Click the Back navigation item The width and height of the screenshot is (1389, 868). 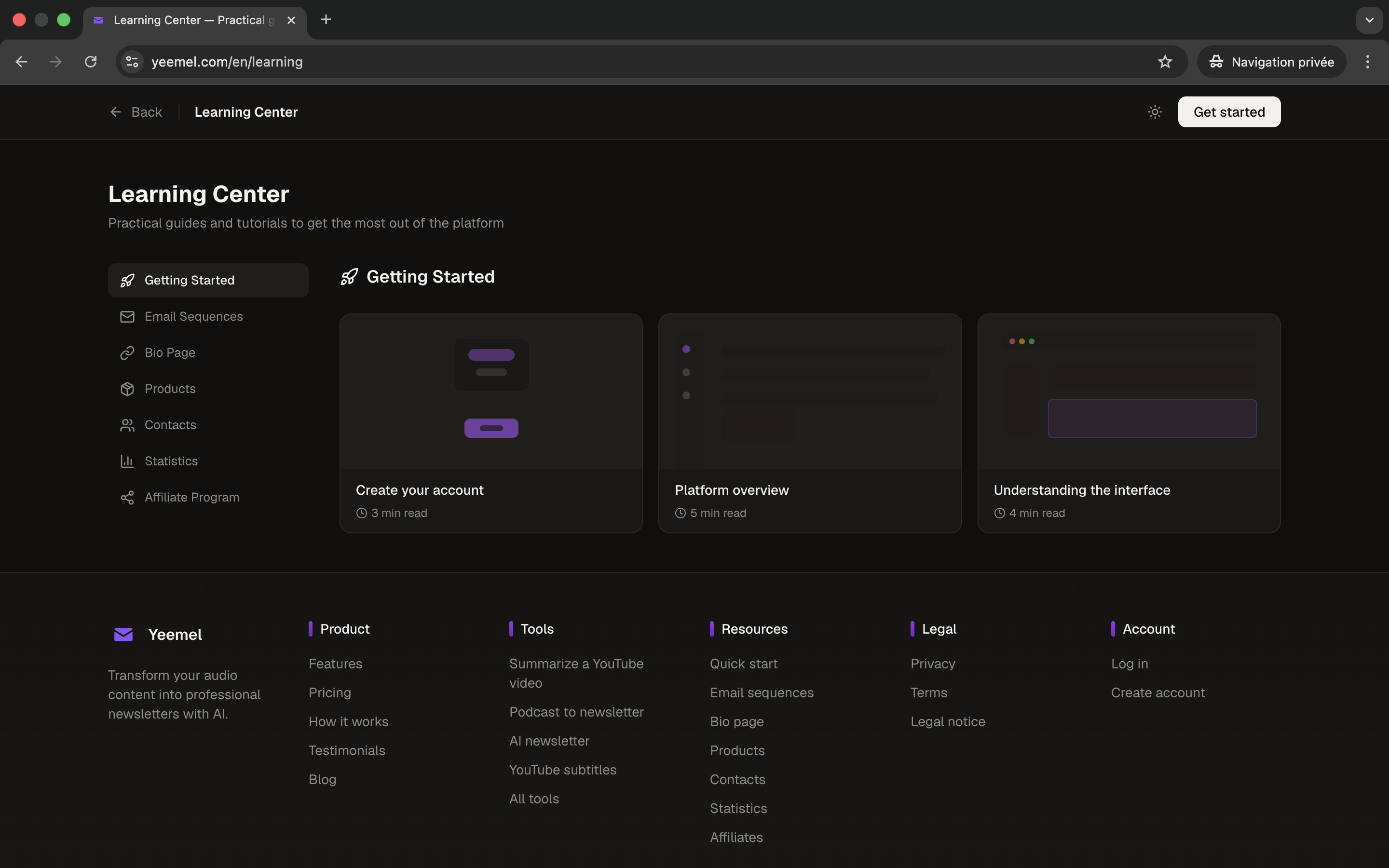pyautogui.click(x=136, y=112)
